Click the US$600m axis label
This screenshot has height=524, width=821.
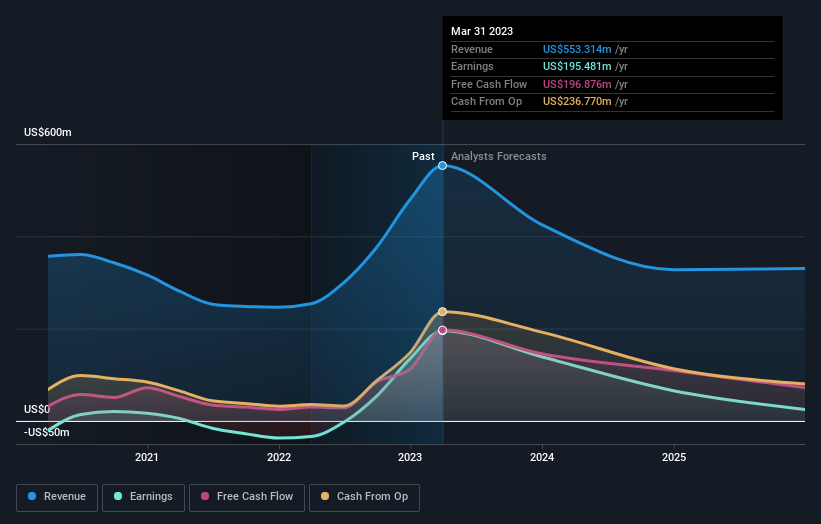pos(48,132)
